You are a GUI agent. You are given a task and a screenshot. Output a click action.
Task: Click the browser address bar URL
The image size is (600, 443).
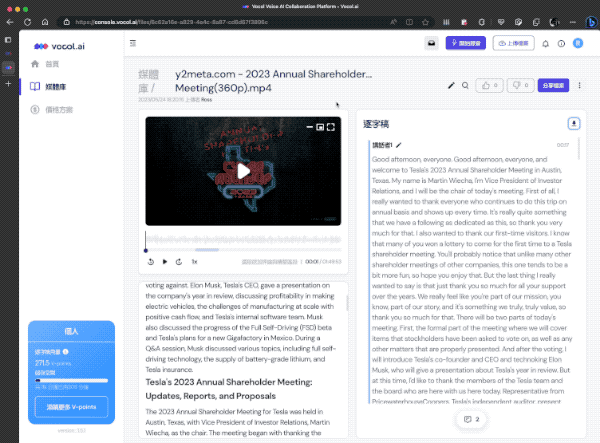[171, 22]
